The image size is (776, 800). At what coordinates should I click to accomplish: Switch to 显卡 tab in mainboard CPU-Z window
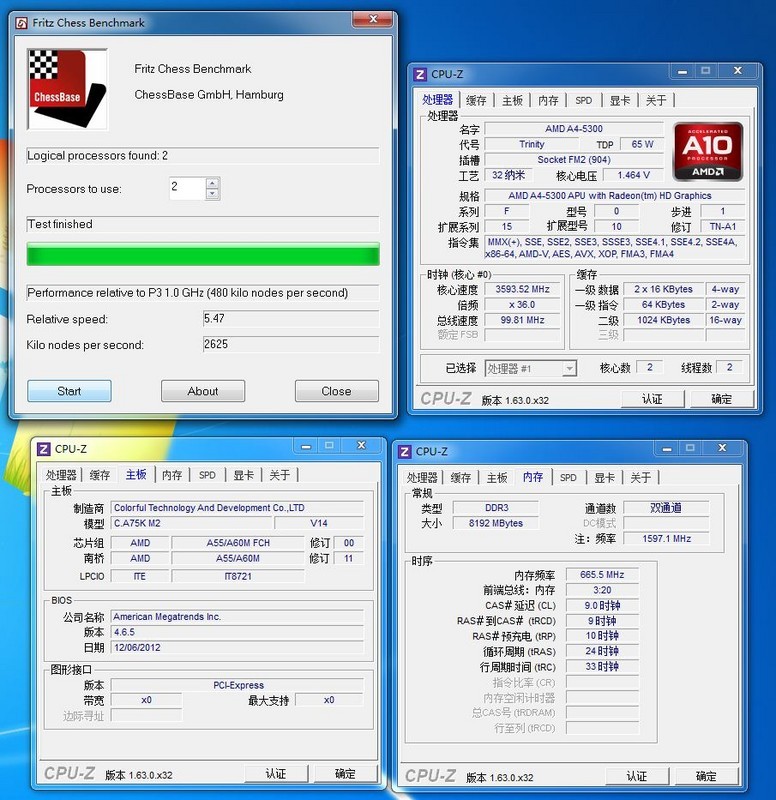243,476
